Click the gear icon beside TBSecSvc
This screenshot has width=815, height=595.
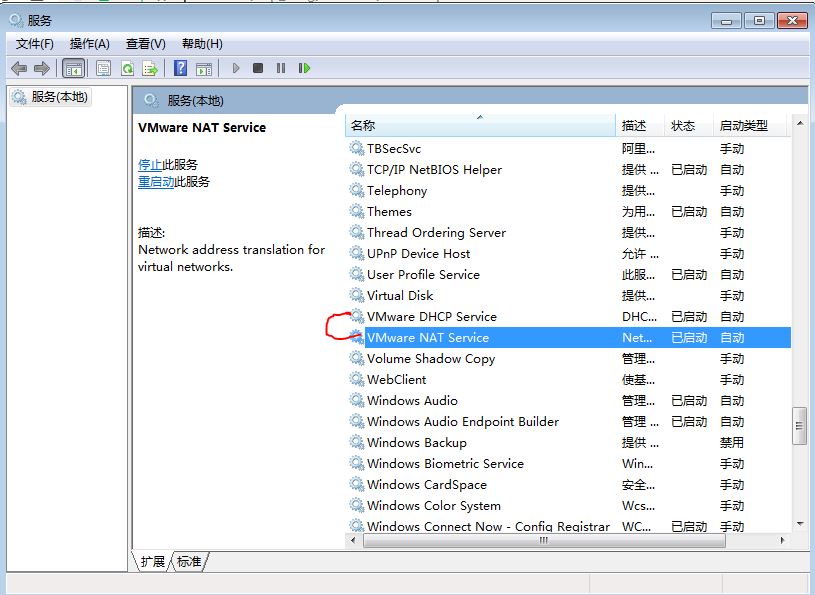click(357, 149)
